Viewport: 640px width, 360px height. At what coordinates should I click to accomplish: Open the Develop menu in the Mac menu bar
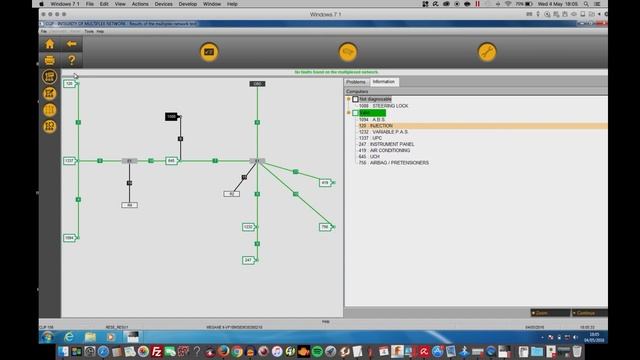tap(188, 4)
